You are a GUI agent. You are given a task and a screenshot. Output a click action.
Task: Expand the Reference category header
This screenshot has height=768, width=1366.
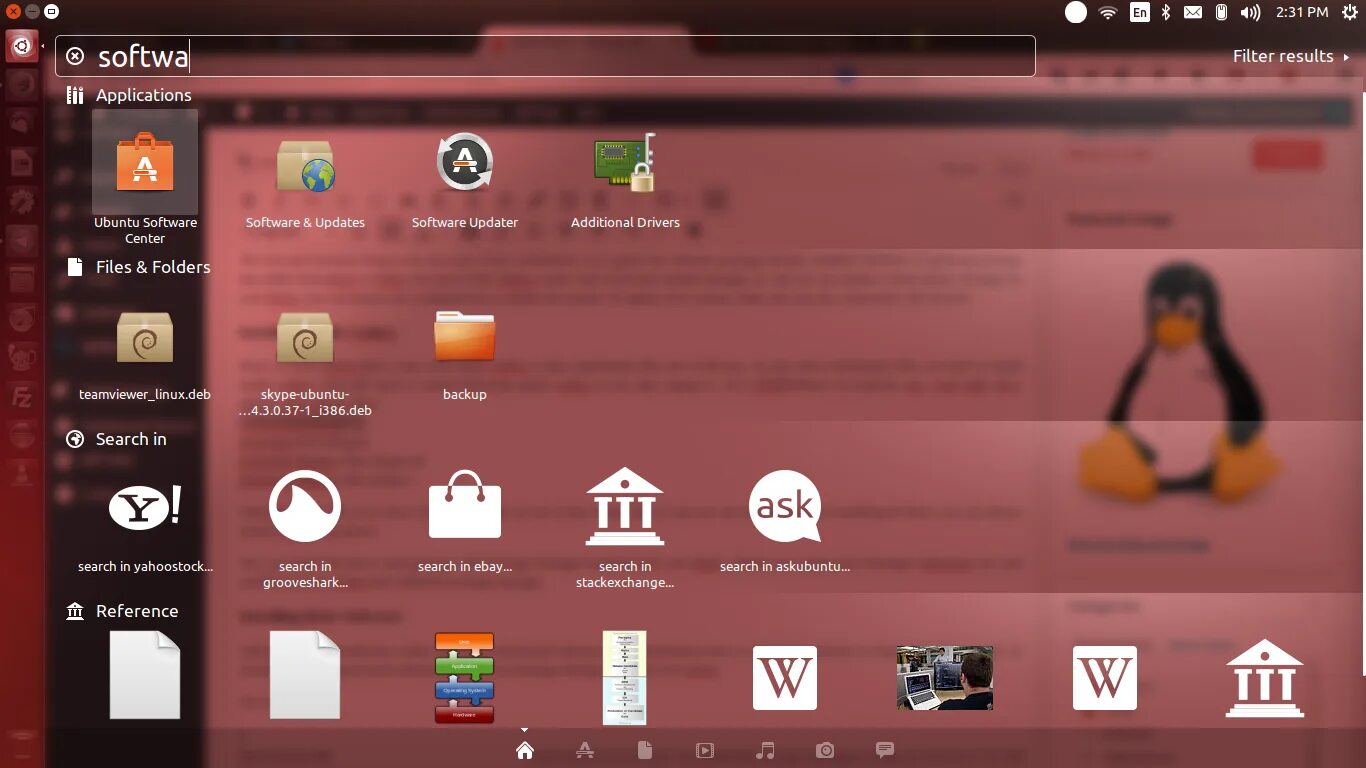(122, 611)
